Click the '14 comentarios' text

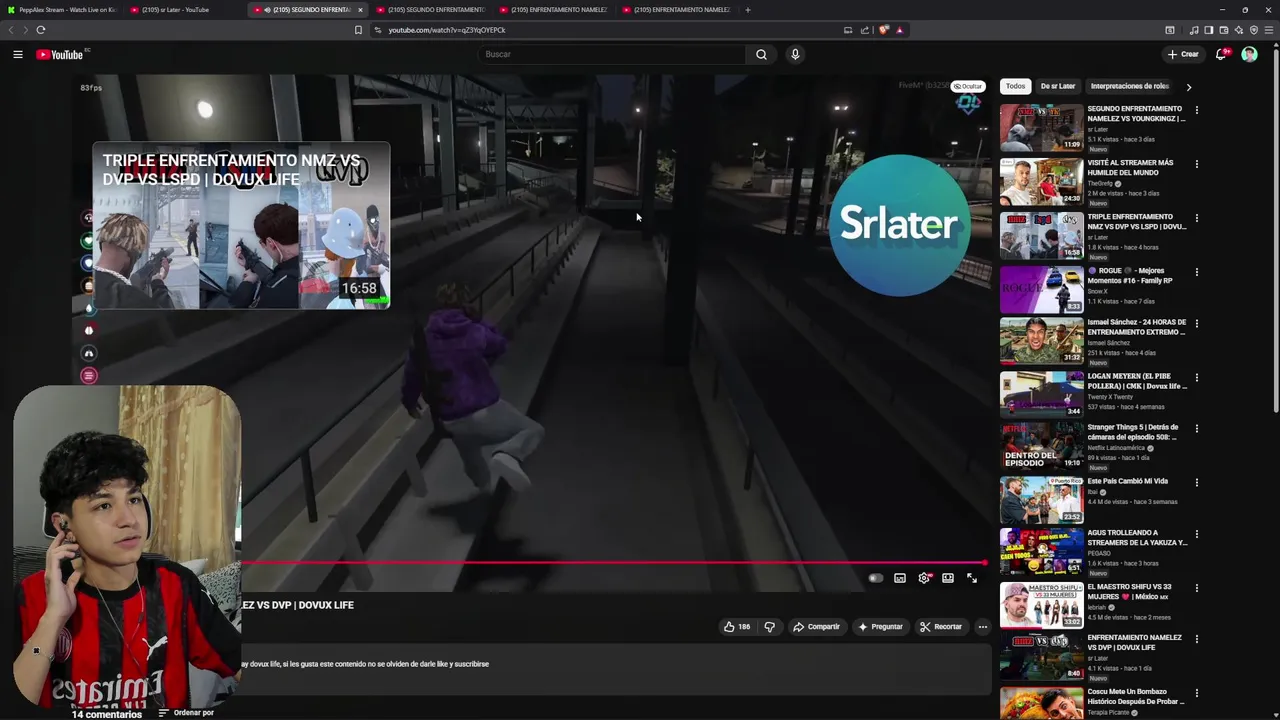[x=107, y=714]
